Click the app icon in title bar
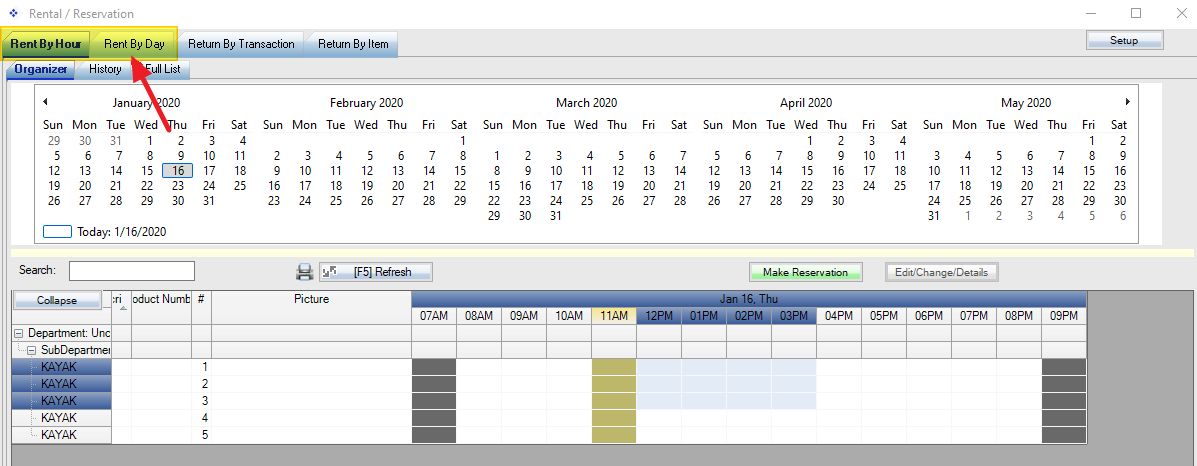Image resolution: width=1197 pixels, height=466 pixels. (13, 13)
